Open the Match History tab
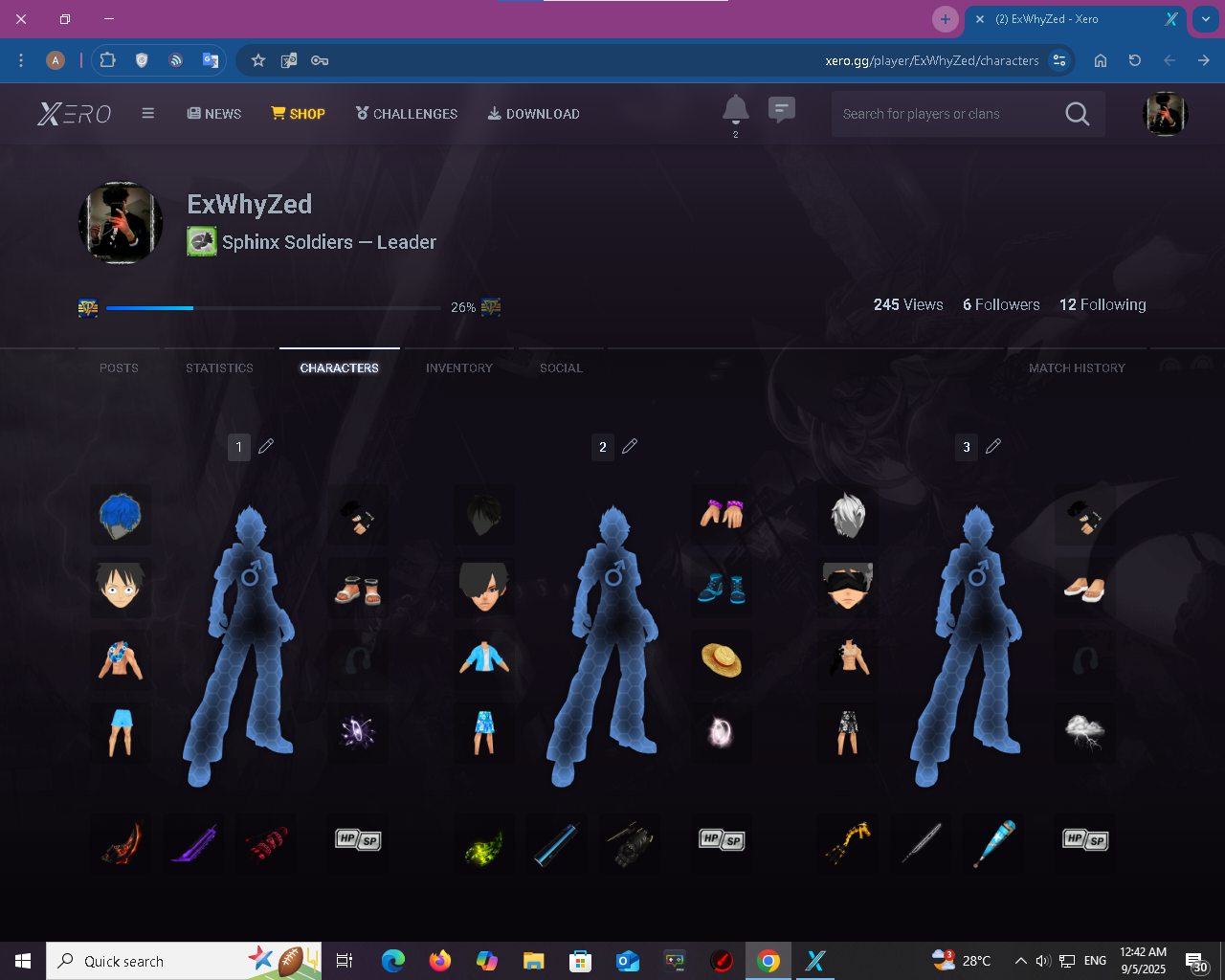Viewport: 1225px width, 980px height. click(x=1077, y=367)
